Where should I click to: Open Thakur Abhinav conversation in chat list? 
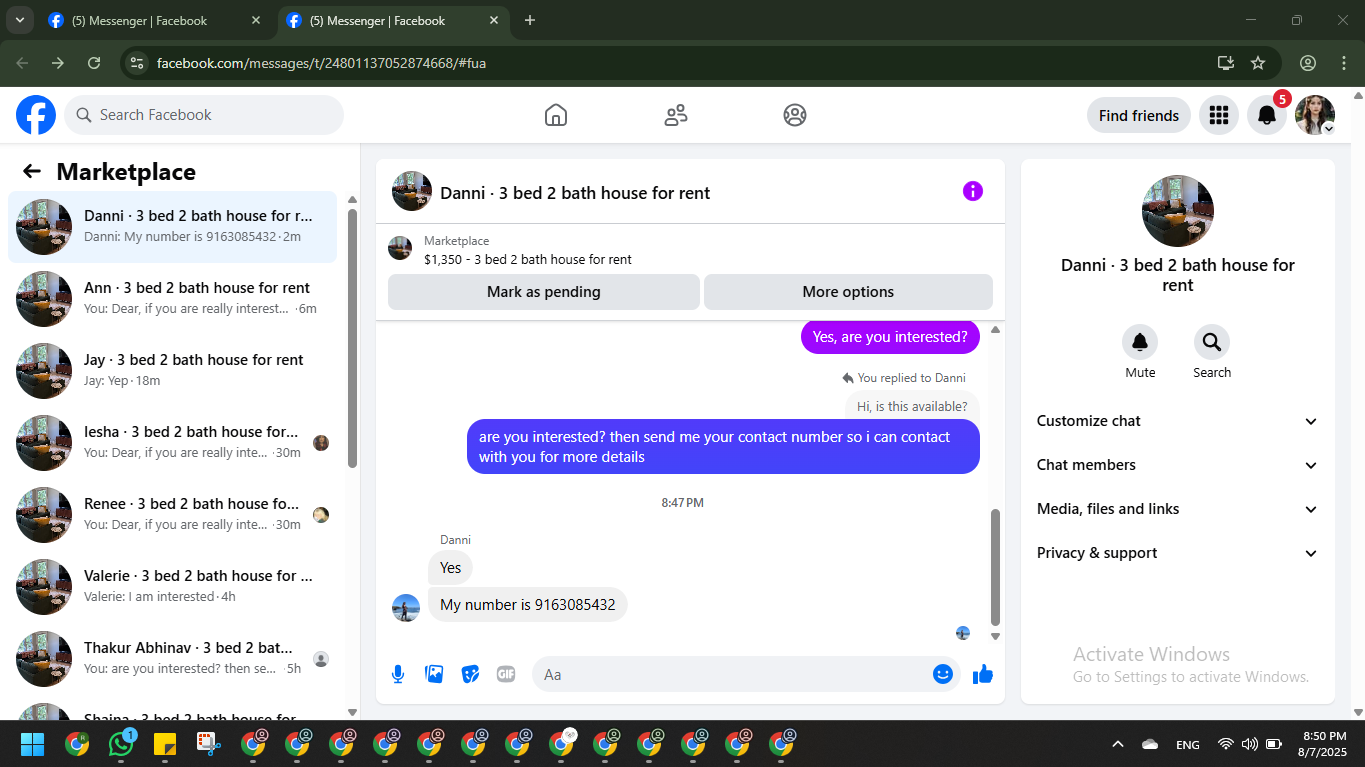point(172,659)
